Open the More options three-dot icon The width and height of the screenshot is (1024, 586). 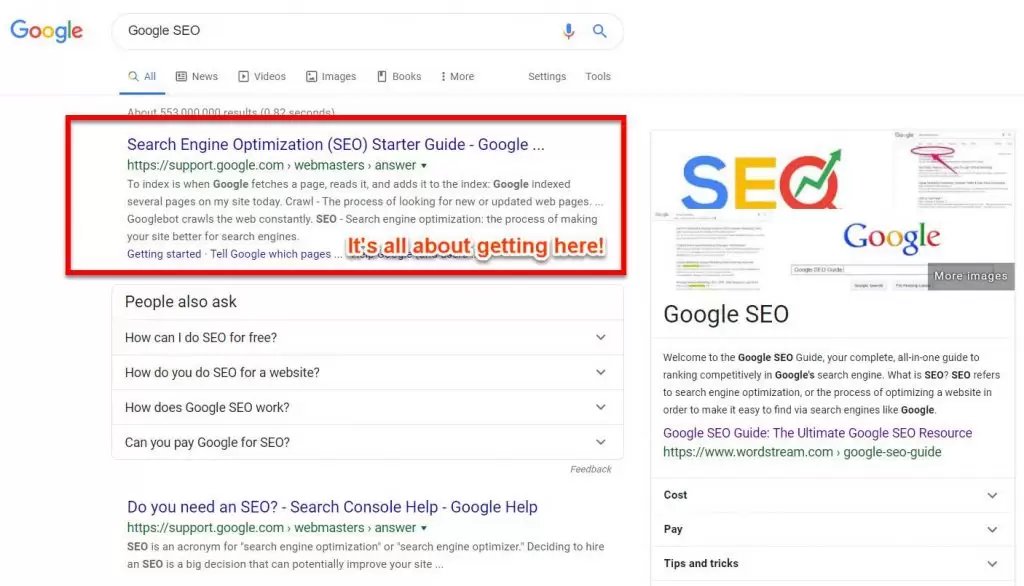(443, 77)
